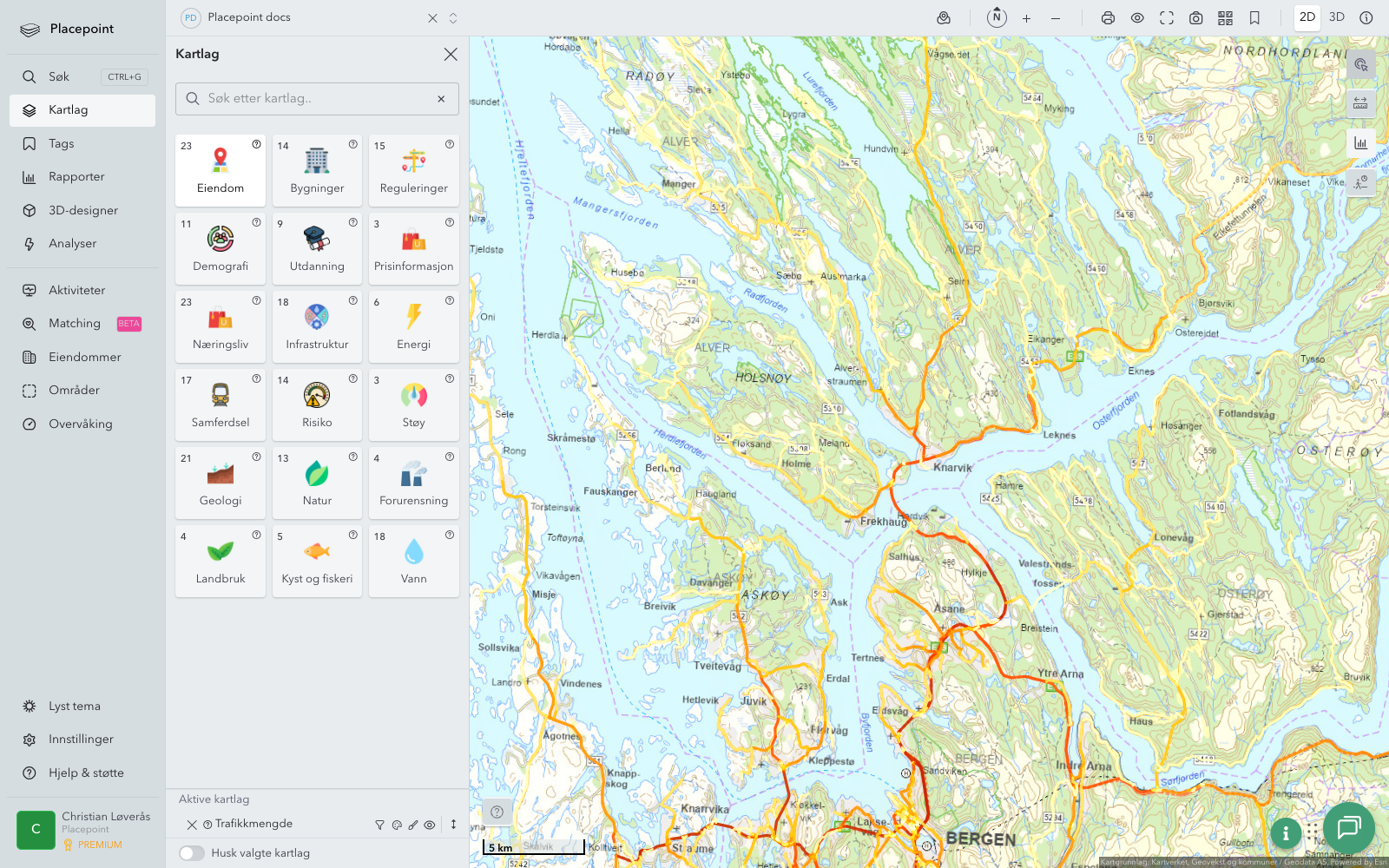The width and height of the screenshot is (1389, 868).
Task: Reset map north with compass button
Action: pos(997,17)
